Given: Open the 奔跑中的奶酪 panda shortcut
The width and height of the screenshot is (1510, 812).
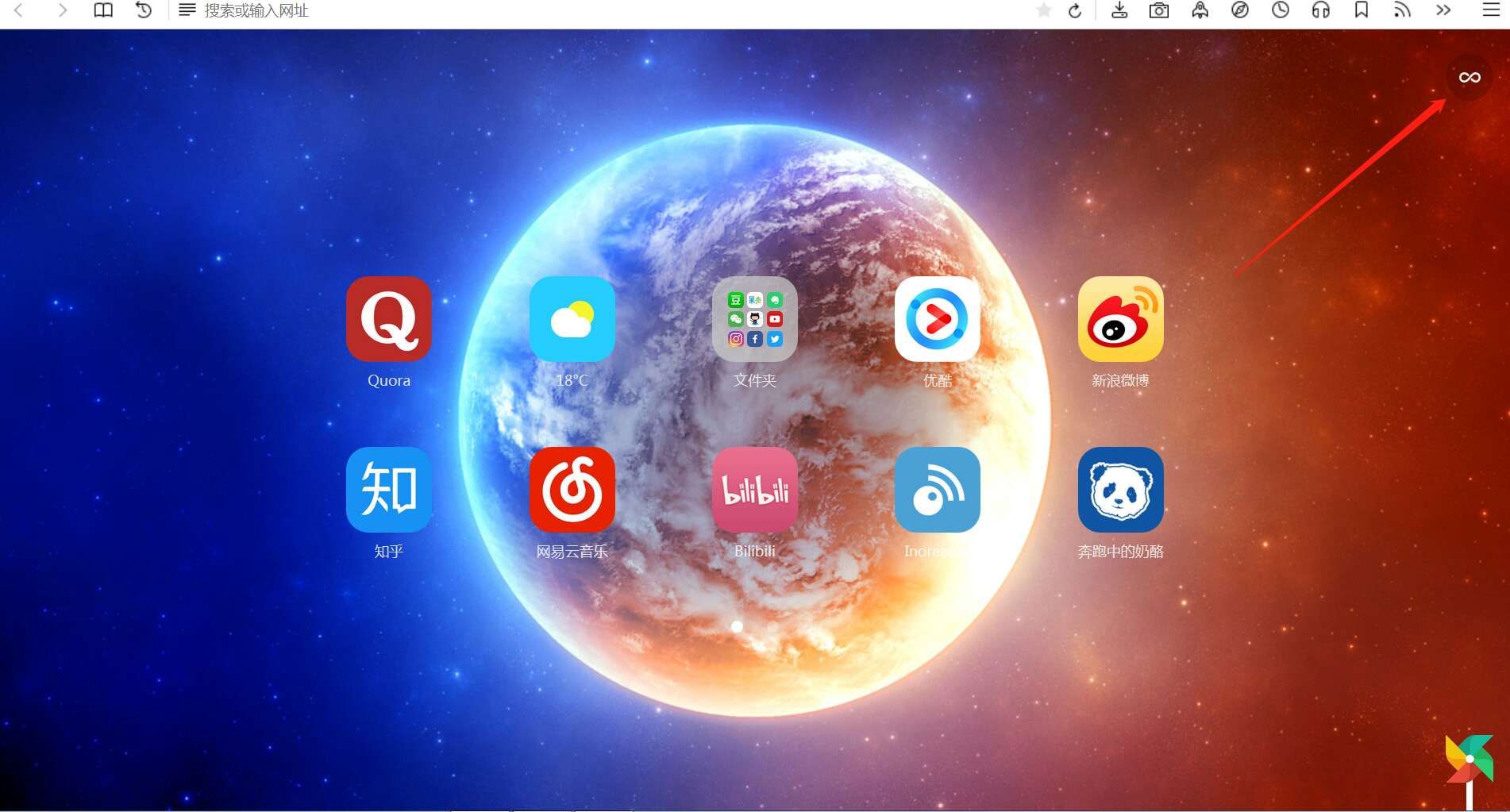Looking at the screenshot, I should (1120, 490).
